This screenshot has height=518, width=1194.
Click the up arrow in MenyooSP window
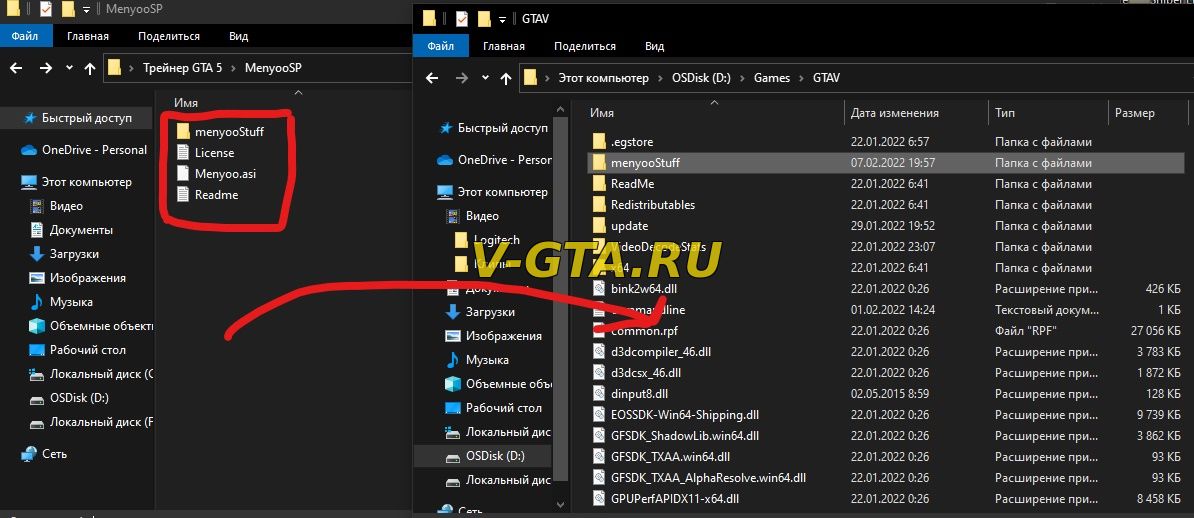pyautogui.click(x=91, y=68)
